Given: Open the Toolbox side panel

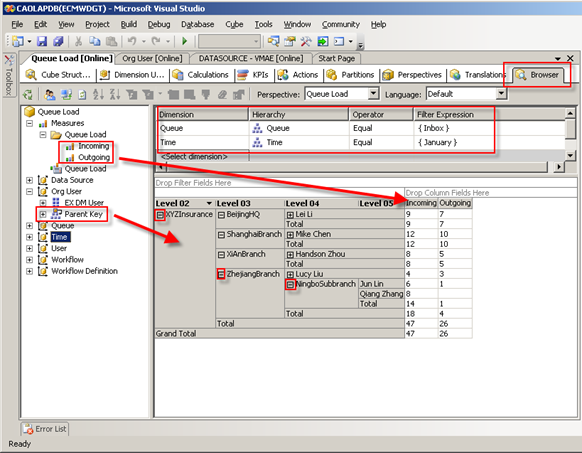Looking at the screenshot, I should (9, 75).
